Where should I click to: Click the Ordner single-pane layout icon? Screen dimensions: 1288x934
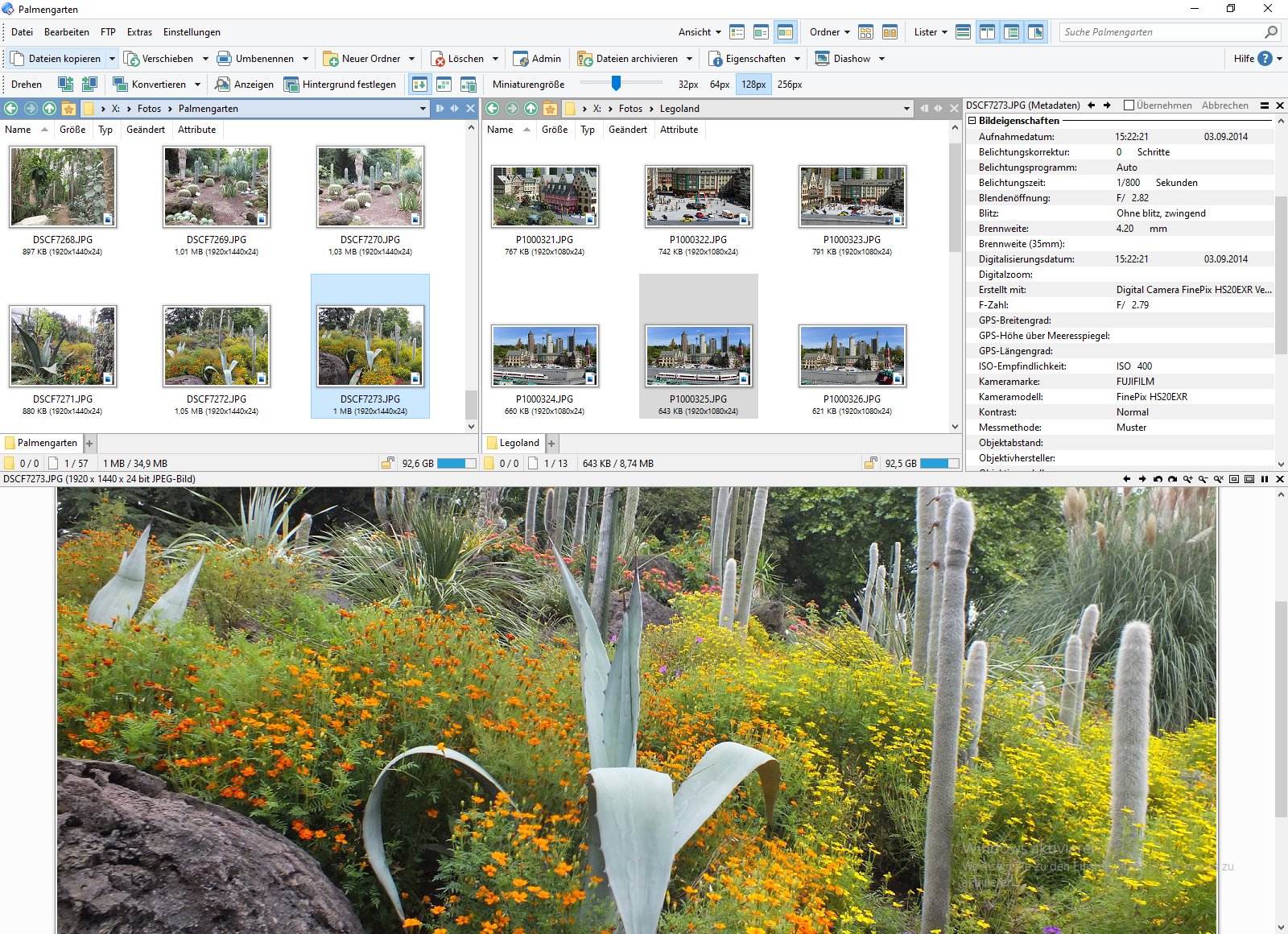pyautogui.click(x=865, y=32)
